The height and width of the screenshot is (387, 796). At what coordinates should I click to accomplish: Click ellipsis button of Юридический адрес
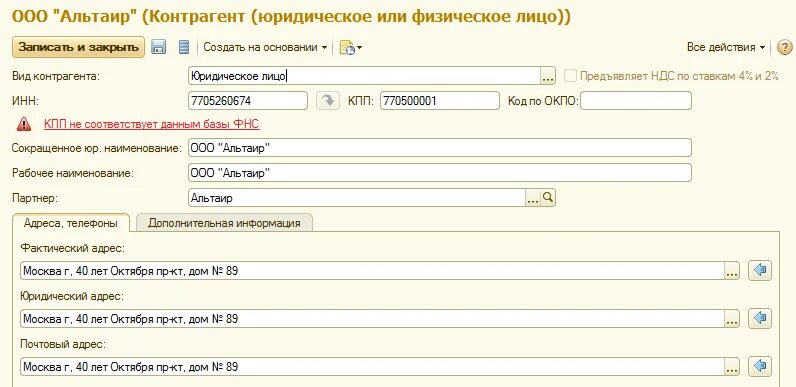pyautogui.click(x=732, y=319)
